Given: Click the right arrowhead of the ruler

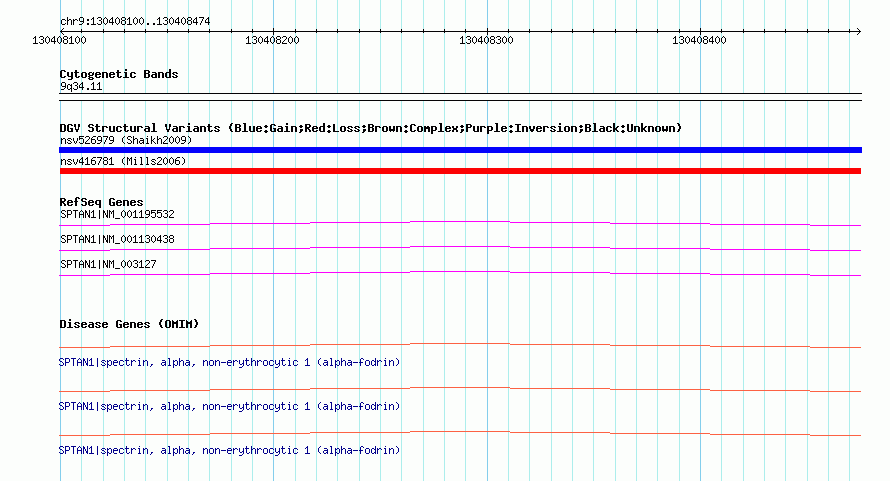Looking at the screenshot, I should tap(858, 32).
